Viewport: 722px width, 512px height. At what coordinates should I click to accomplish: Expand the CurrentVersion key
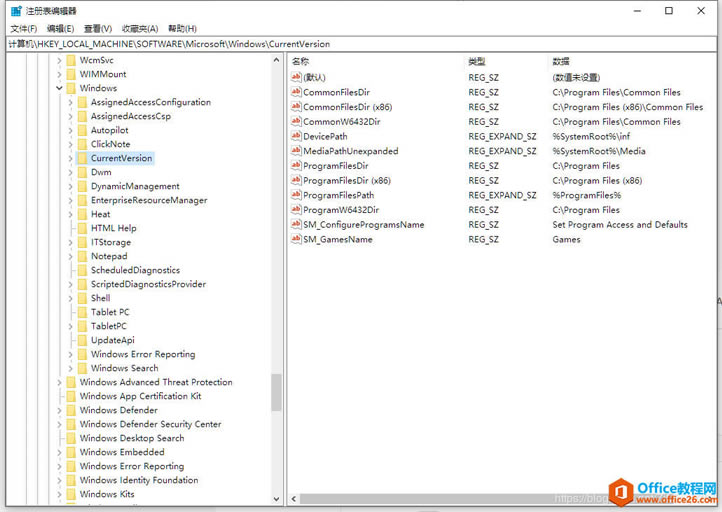pyautogui.click(x=70, y=158)
